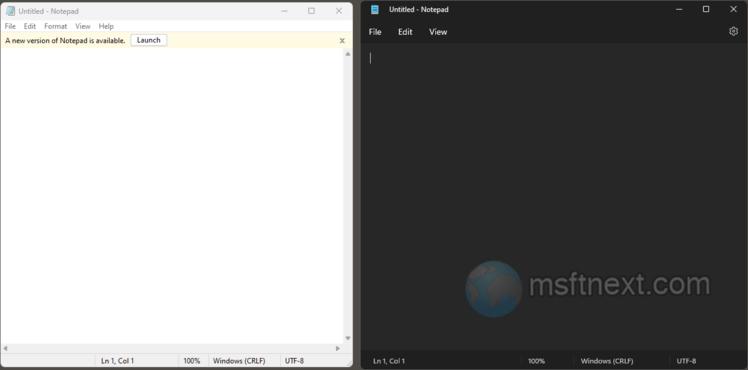Click Notepad app icon in dark window title bar

[x=374, y=10]
